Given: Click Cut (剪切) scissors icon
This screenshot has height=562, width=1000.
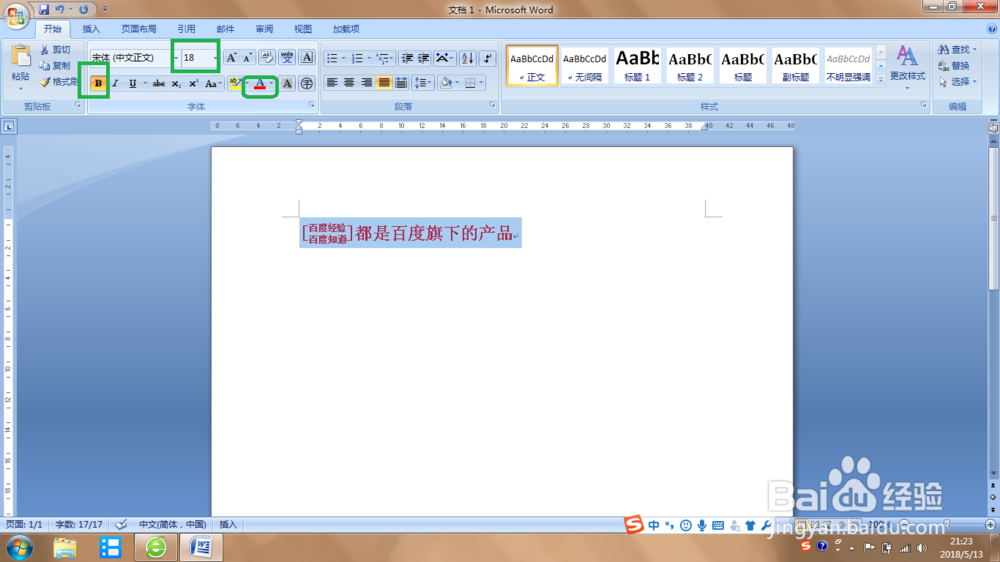Looking at the screenshot, I should point(45,50).
